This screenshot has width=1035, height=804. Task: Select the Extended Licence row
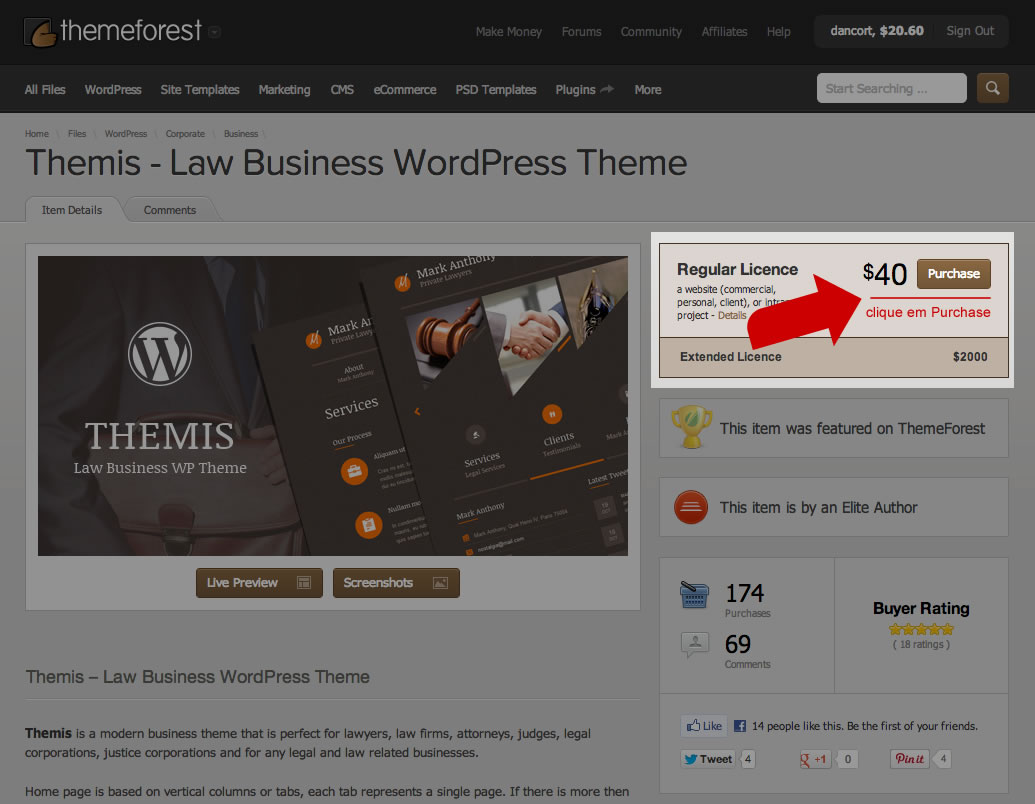[x=834, y=357]
